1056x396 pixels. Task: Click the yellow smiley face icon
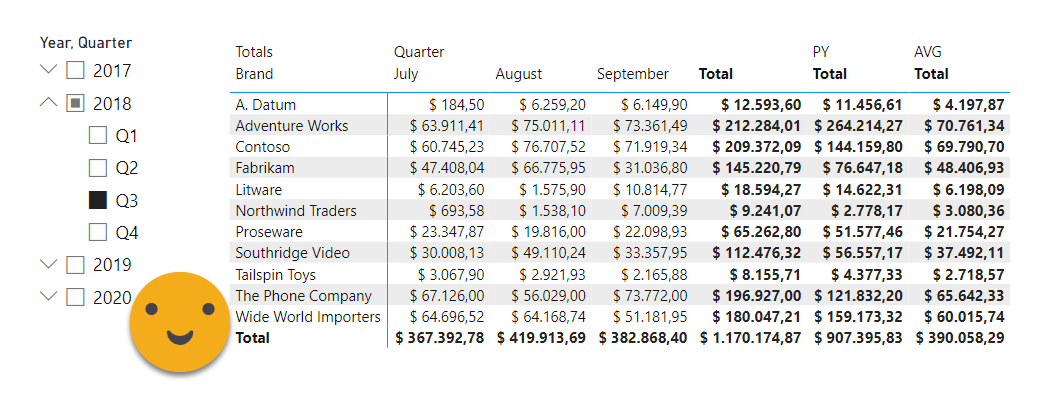pyautogui.click(x=180, y=322)
